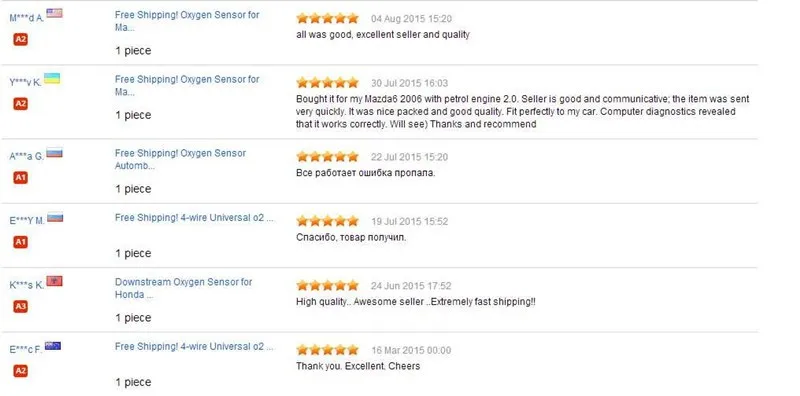
Task: Click the A3 badge under K***s K.
Action: (20, 307)
